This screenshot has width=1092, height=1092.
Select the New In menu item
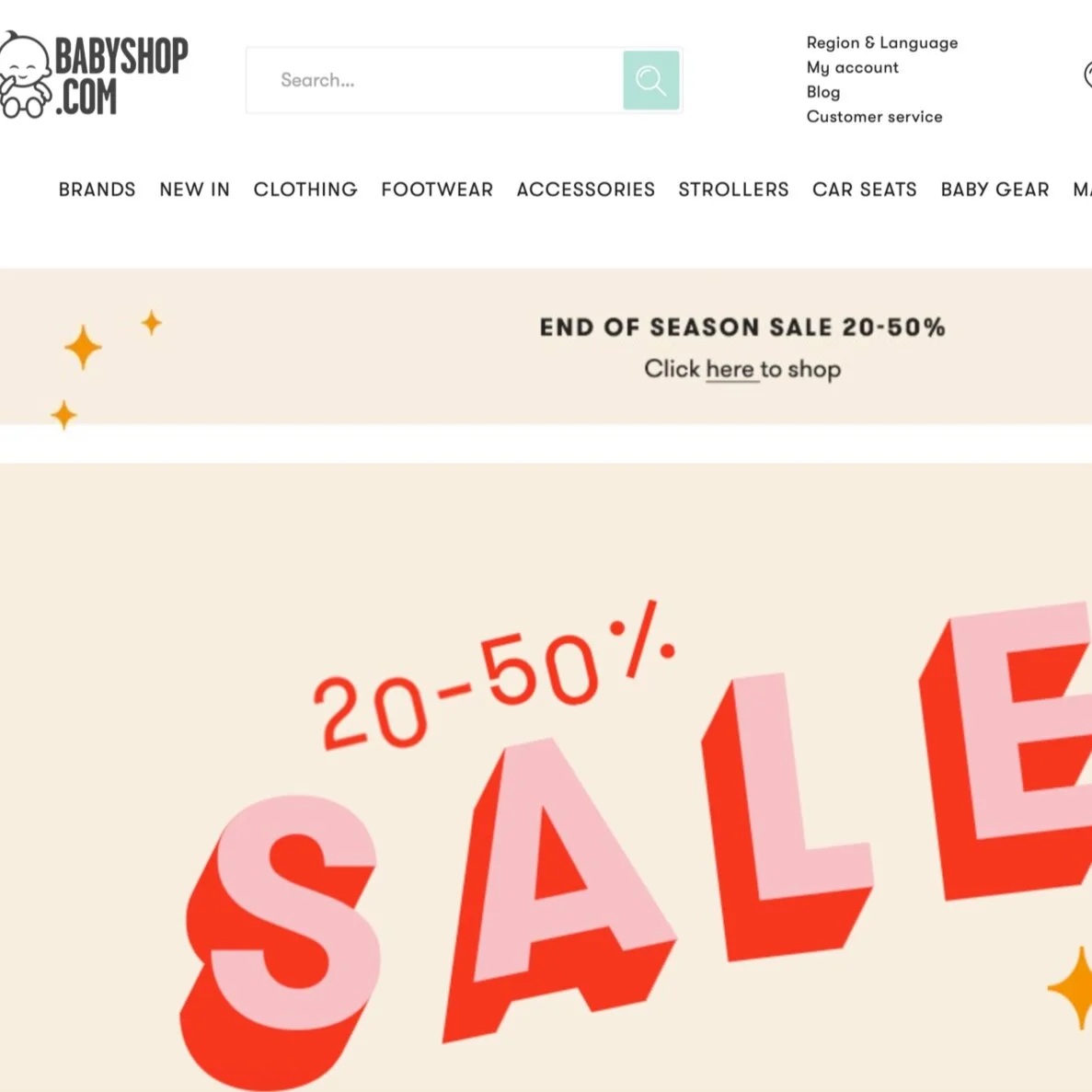point(194,190)
